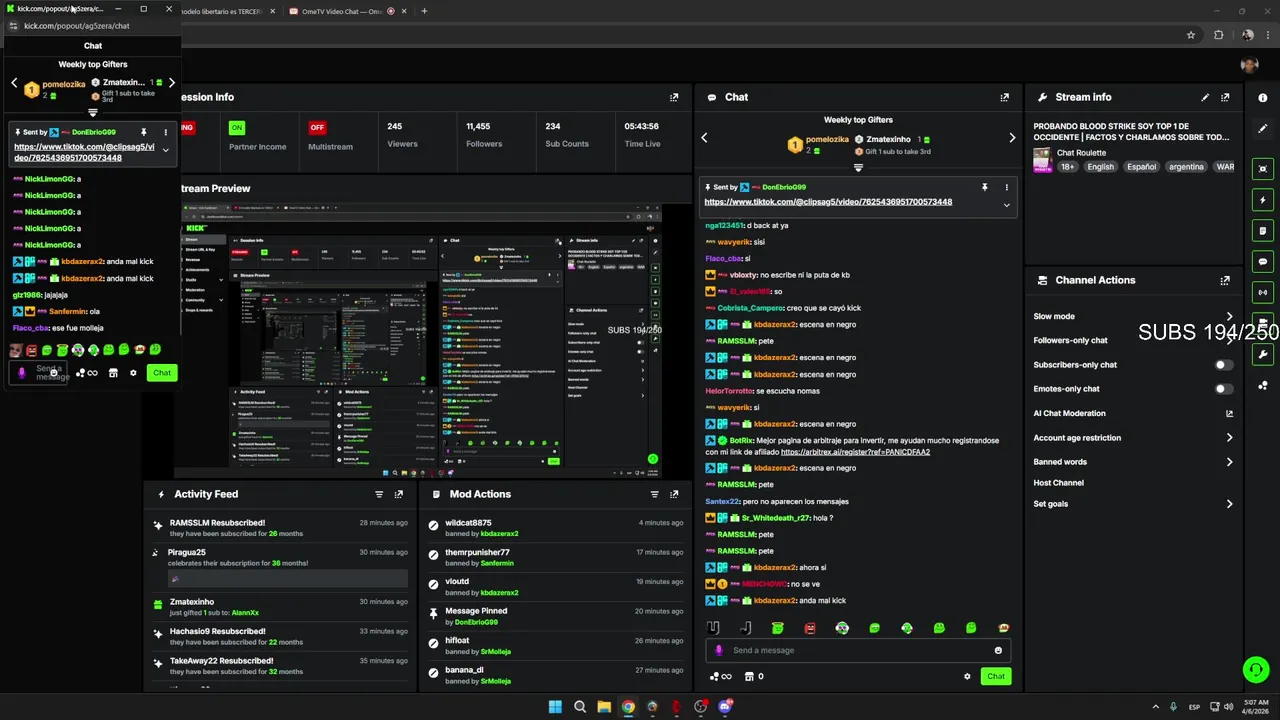Expand pinned message in popout chat
The width and height of the screenshot is (1280, 720).
click(165, 150)
